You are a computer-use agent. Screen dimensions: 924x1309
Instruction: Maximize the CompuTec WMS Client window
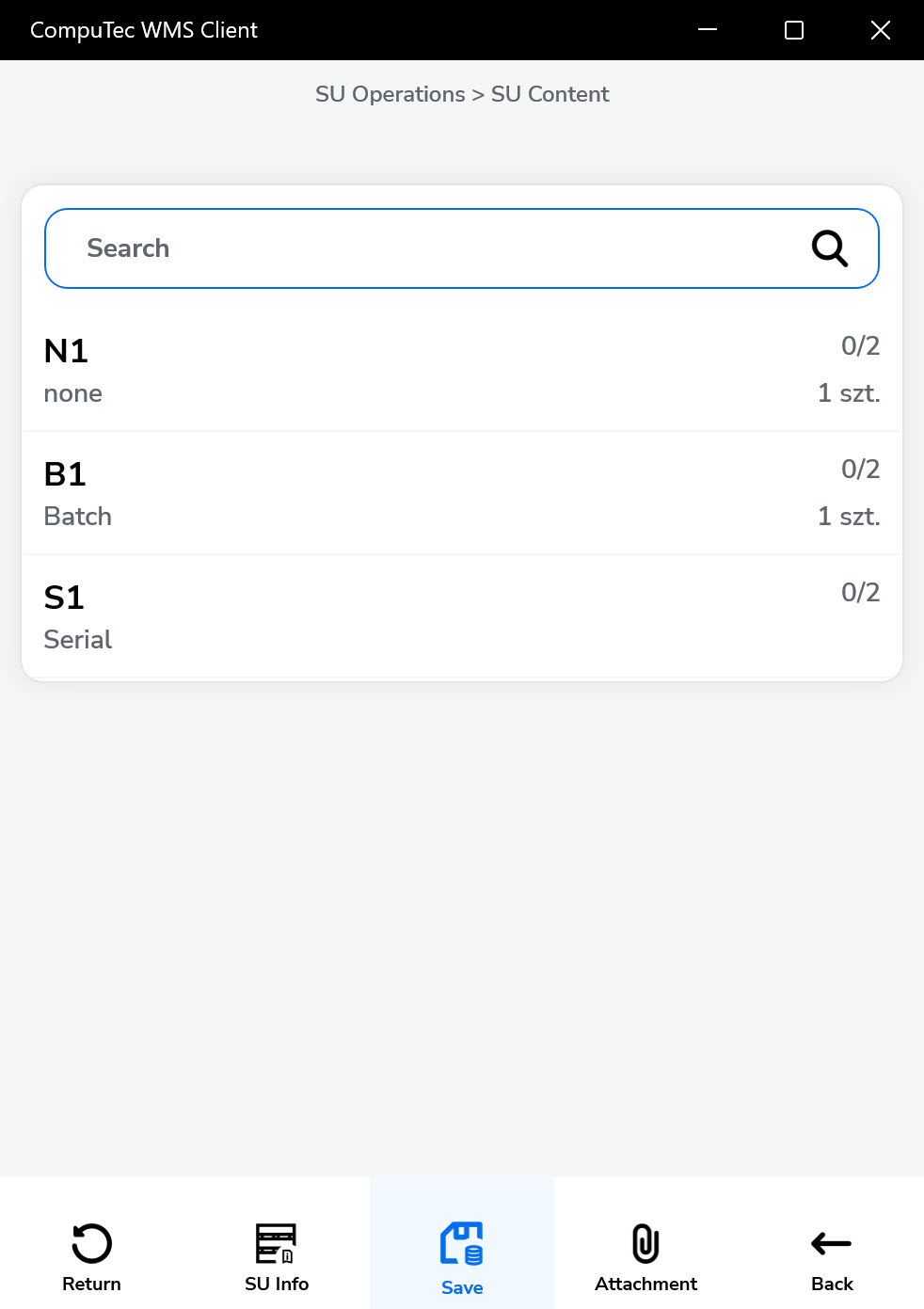coord(794,30)
